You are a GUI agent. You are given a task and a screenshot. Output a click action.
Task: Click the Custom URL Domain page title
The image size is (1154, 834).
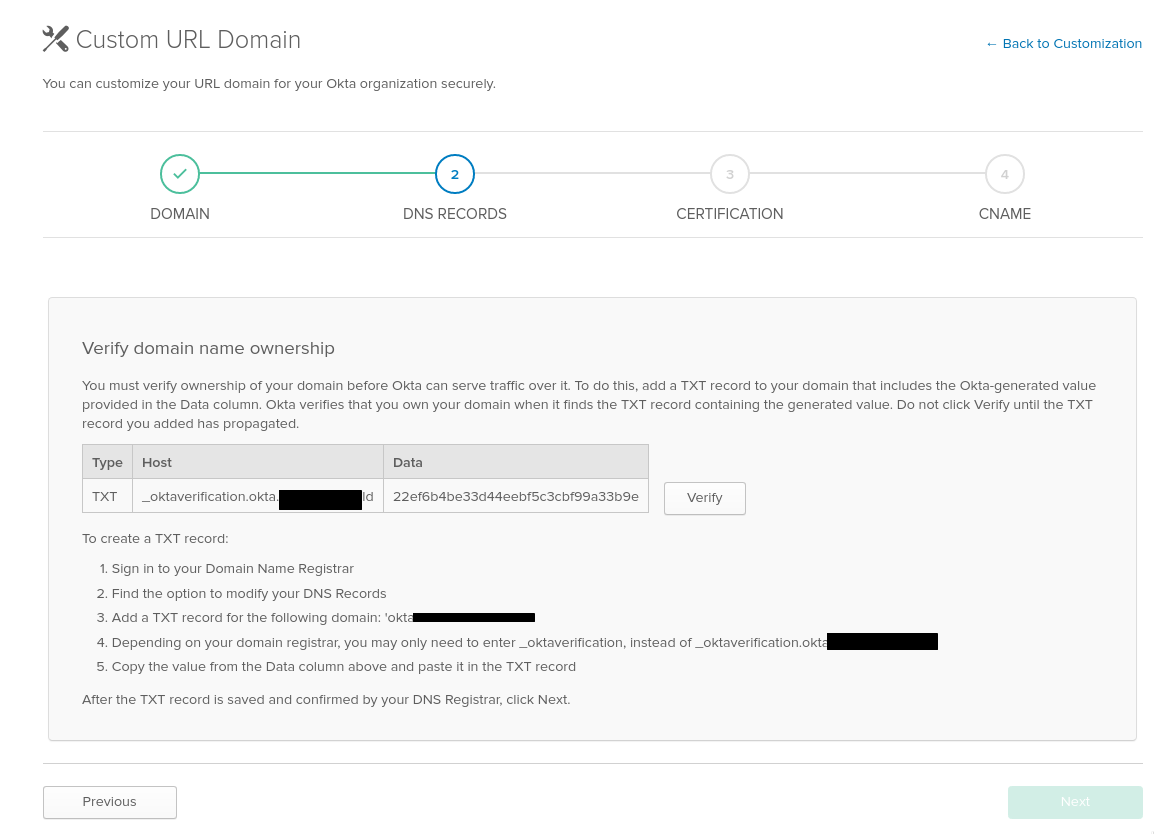coord(188,40)
